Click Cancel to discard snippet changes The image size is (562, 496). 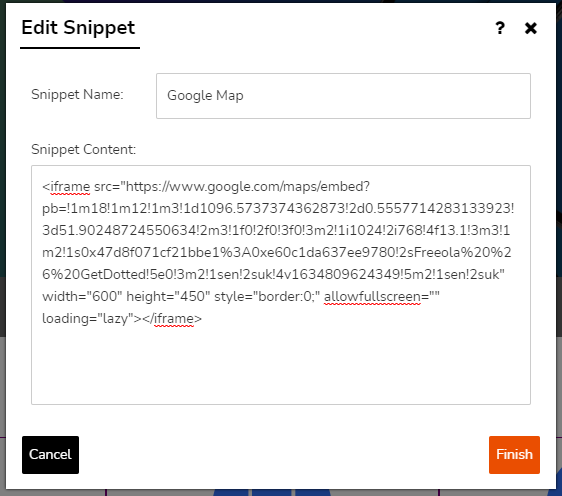(50, 455)
